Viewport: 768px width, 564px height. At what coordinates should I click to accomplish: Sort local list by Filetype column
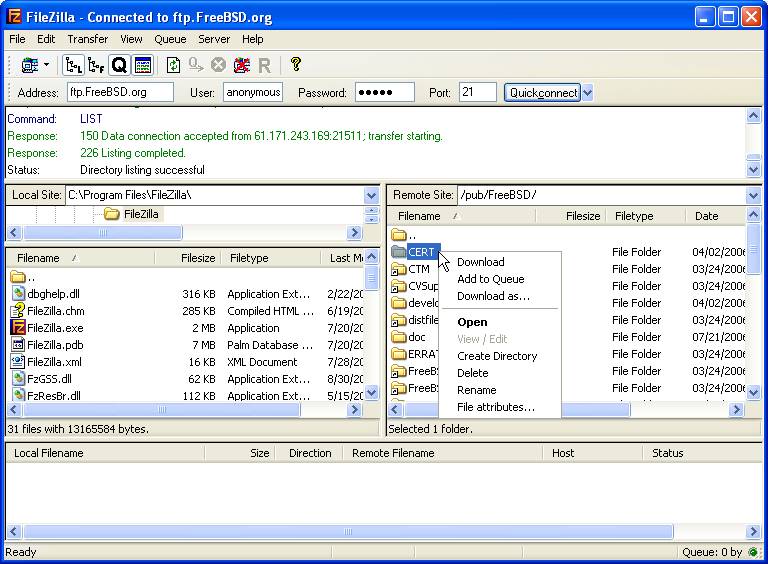coord(271,258)
